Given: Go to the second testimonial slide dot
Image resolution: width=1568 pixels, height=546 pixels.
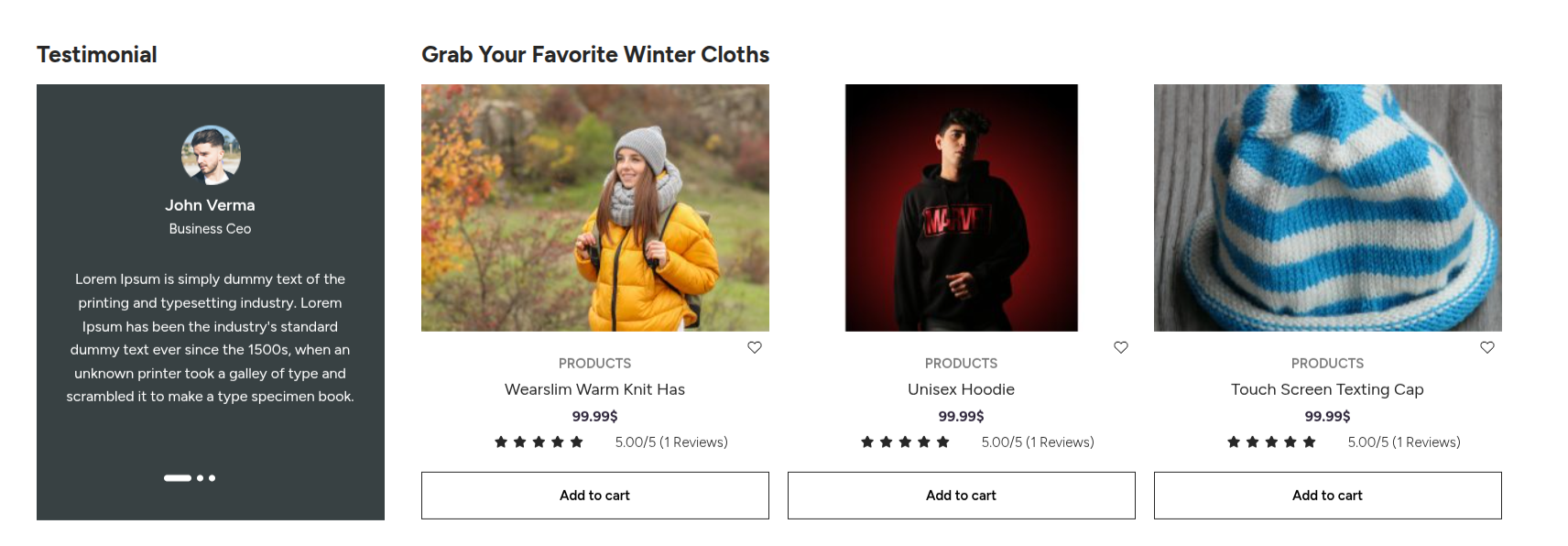Looking at the screenshot, I should click(x=201, y=478).
